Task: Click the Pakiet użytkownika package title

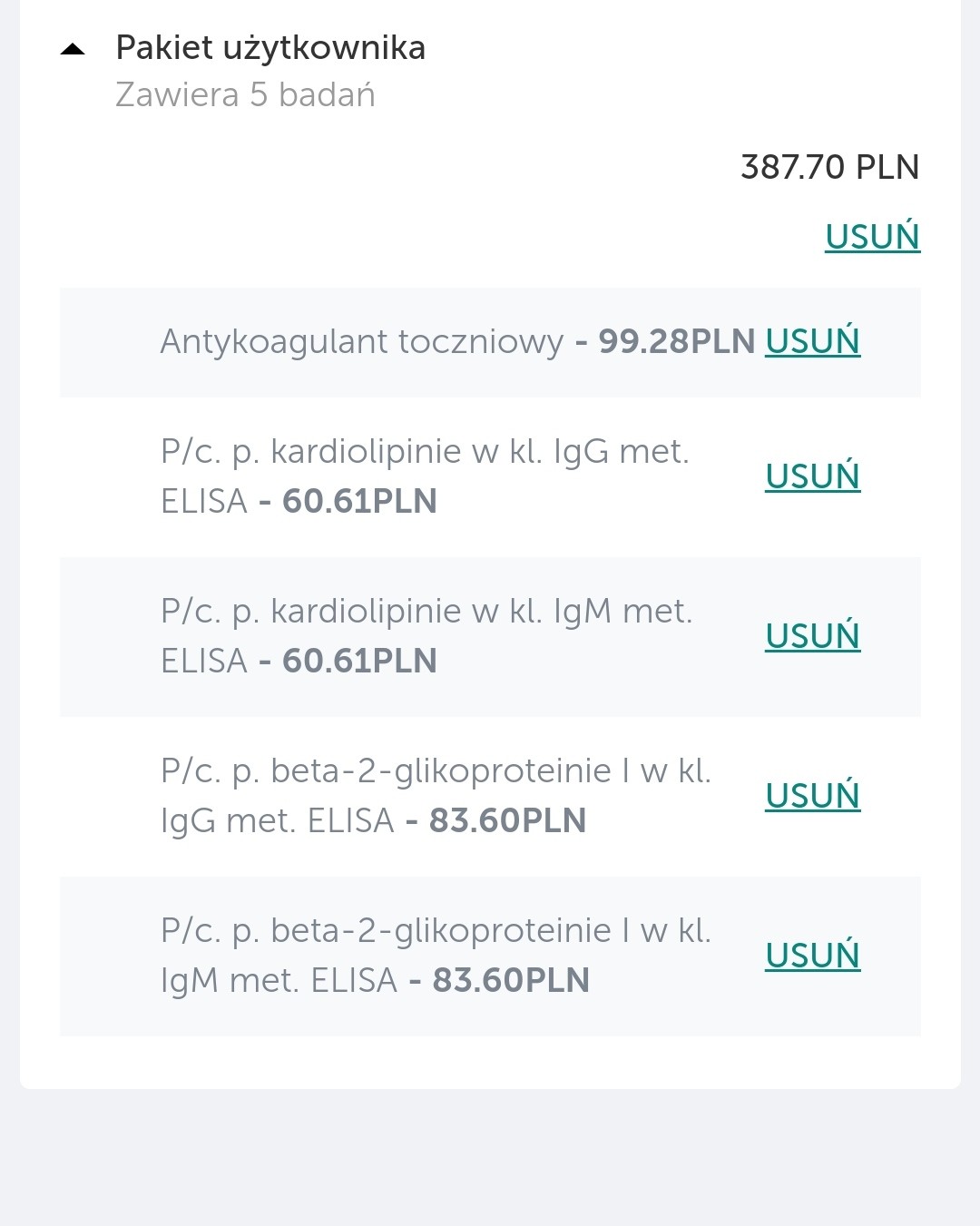Action: (x=270, y=48)
